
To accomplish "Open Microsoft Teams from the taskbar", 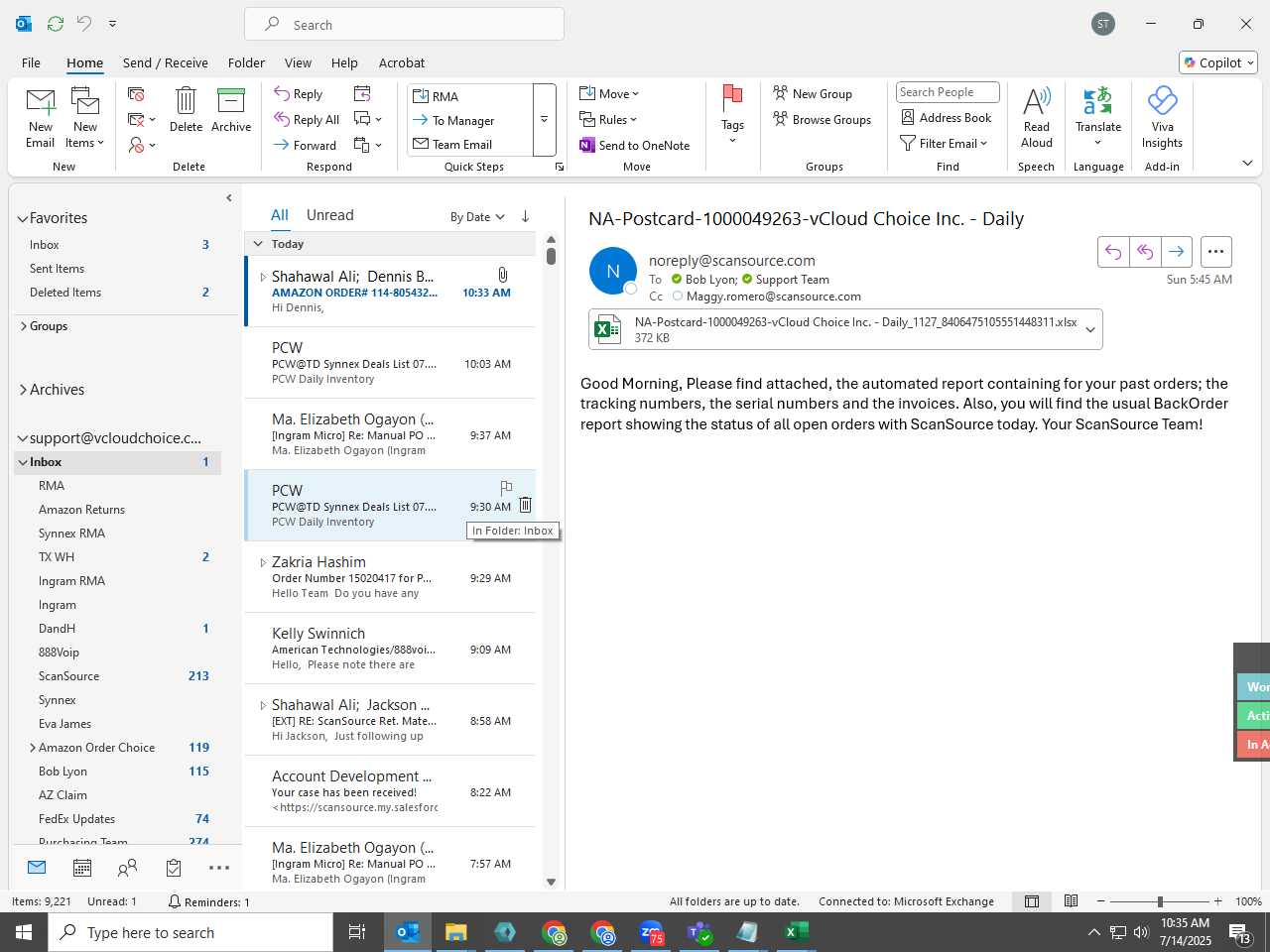I will [x=699, y=932].
